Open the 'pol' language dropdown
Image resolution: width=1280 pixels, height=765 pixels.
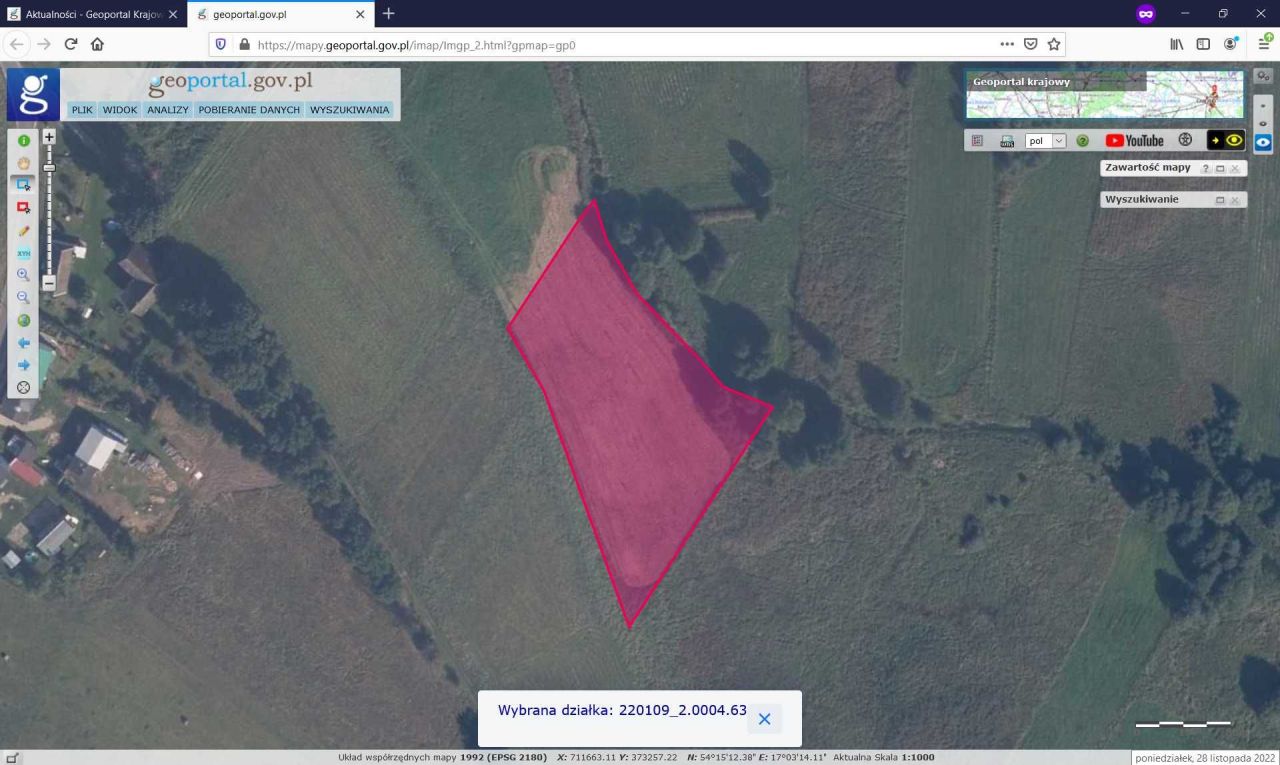click(x=1046, y=141)
